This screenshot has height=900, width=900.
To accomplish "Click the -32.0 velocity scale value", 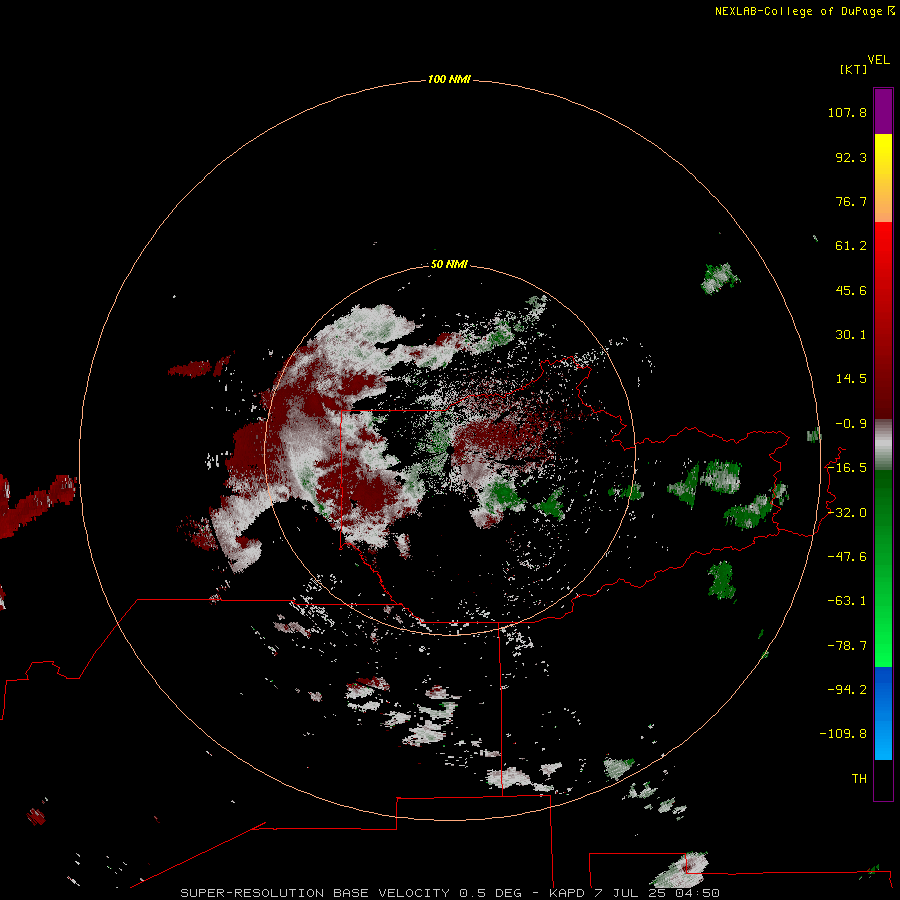I will point(847,513).
